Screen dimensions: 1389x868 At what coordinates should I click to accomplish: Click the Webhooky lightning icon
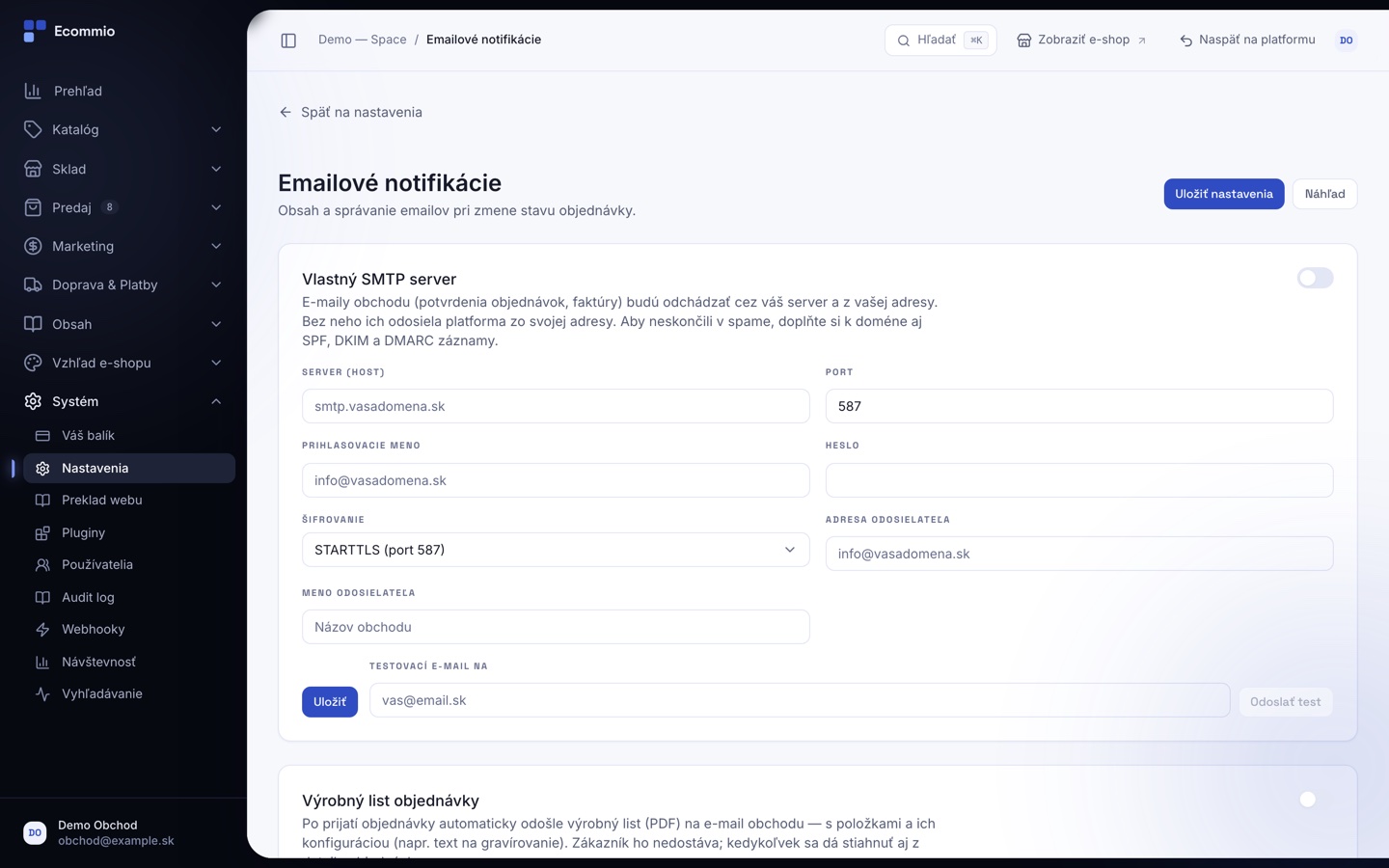coord(42,630)
